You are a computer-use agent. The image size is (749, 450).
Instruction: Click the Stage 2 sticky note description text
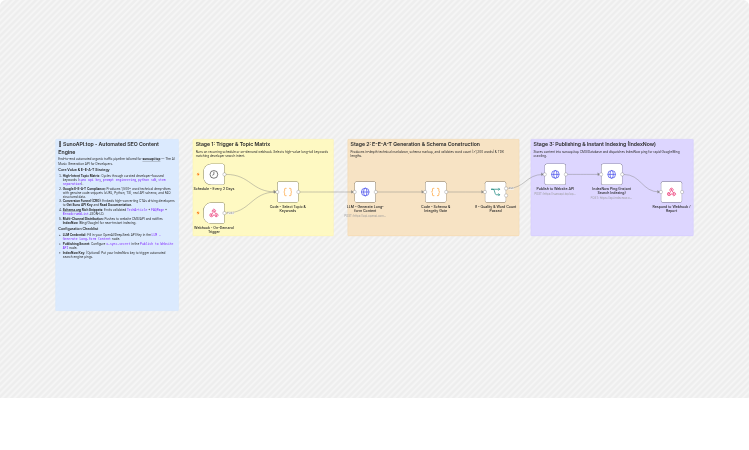click(x=427, y=154)
